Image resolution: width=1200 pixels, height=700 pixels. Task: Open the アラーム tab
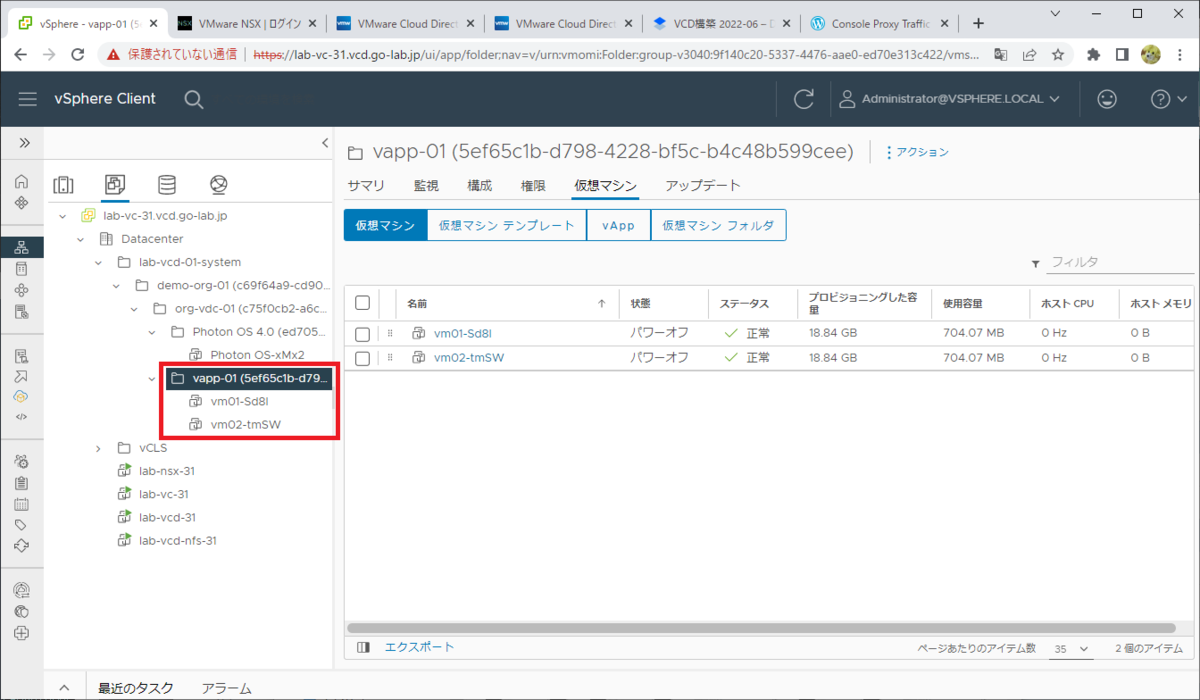[226, 688]
